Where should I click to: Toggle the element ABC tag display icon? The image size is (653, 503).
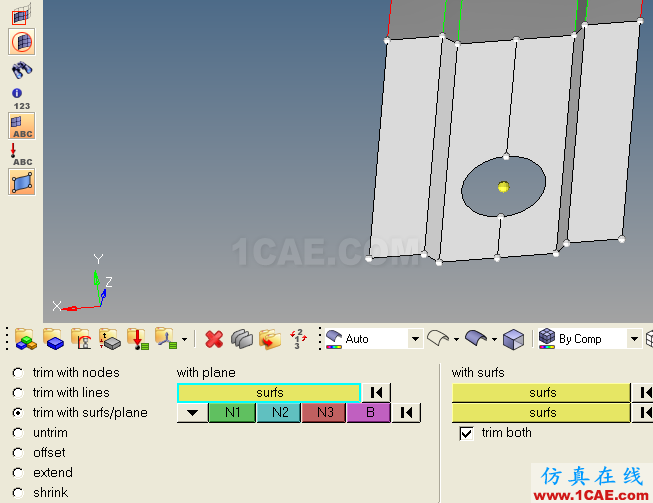tap(22, 126)
